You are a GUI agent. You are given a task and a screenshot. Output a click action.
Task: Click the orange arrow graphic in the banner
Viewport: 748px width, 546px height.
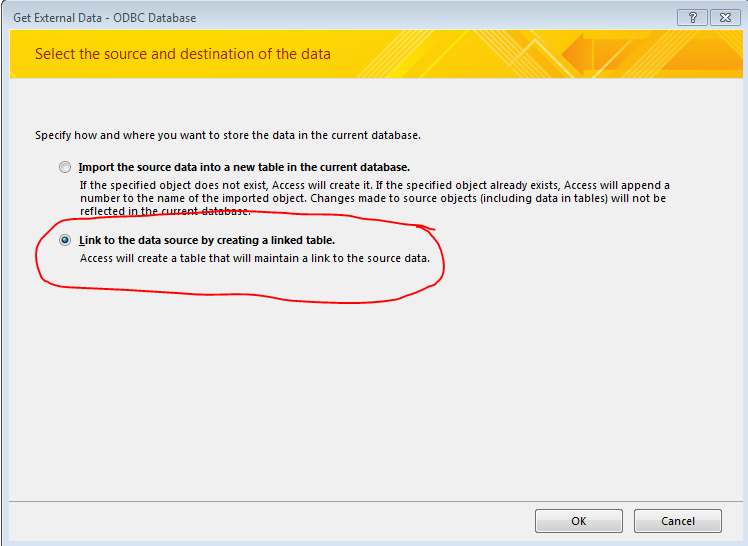tap(577, 55)
